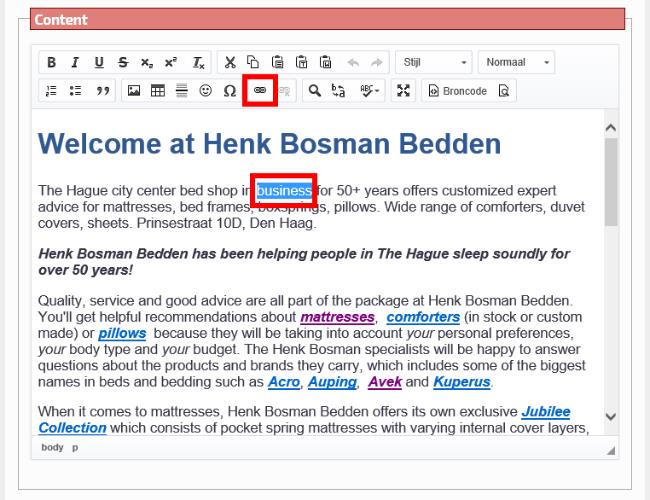Copy the selected text
Viewport: 650px width, 500px height.
[x=253, y=63]
